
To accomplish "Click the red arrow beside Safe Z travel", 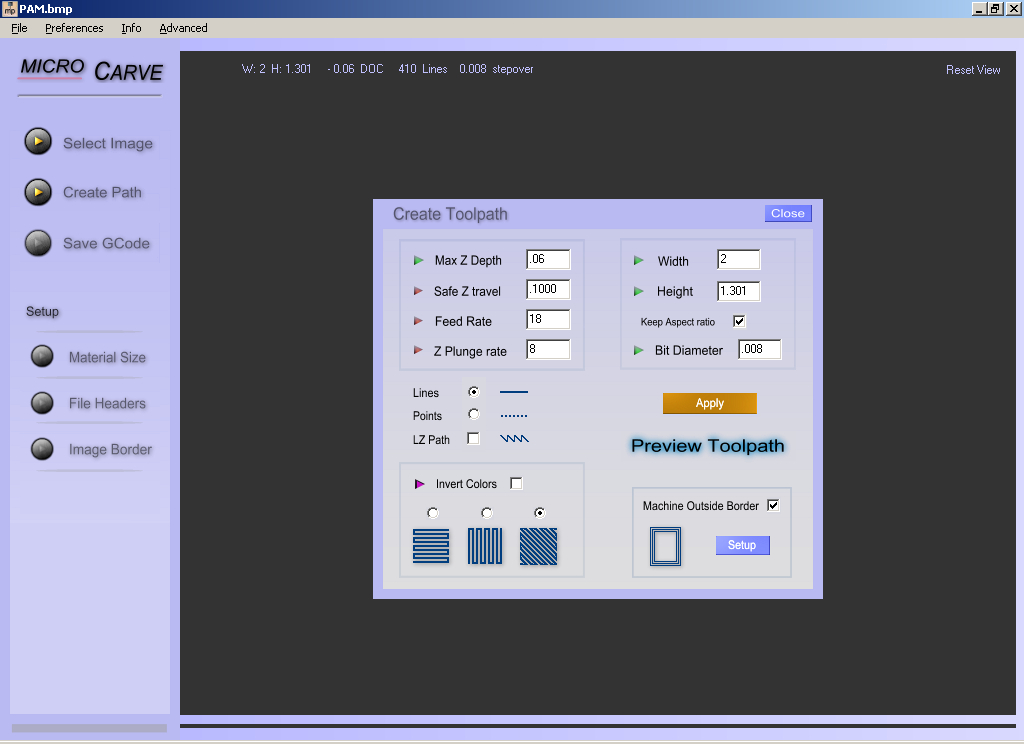I will [418, 291].
